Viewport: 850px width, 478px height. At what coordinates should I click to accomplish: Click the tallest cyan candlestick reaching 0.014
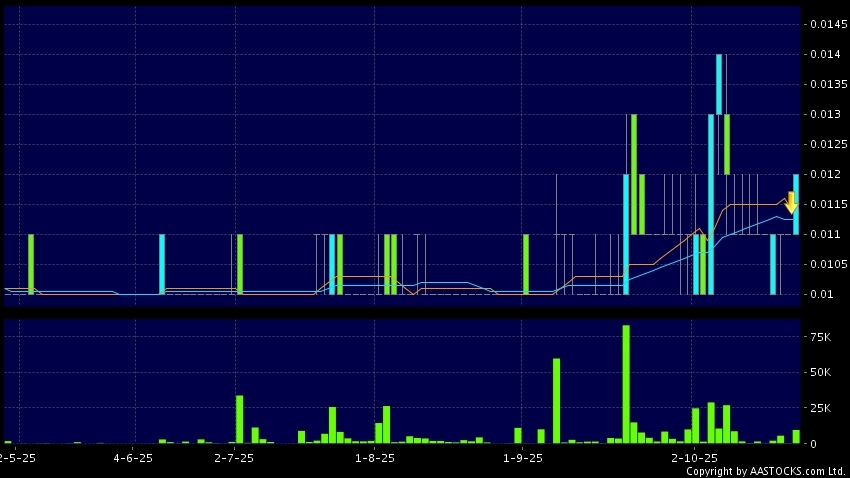tap(719, 84)
